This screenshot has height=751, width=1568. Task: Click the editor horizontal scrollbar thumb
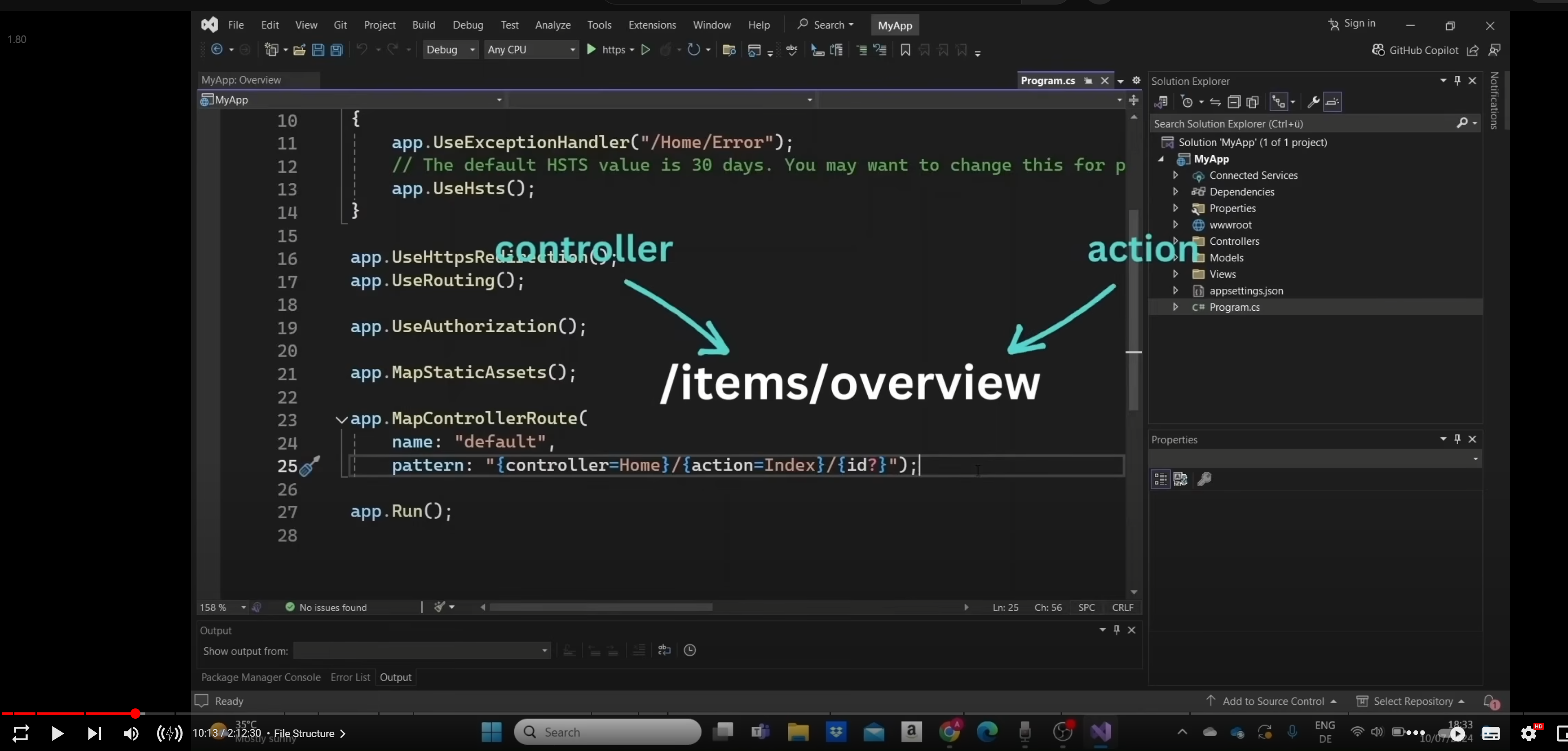(x=601, y=608)
